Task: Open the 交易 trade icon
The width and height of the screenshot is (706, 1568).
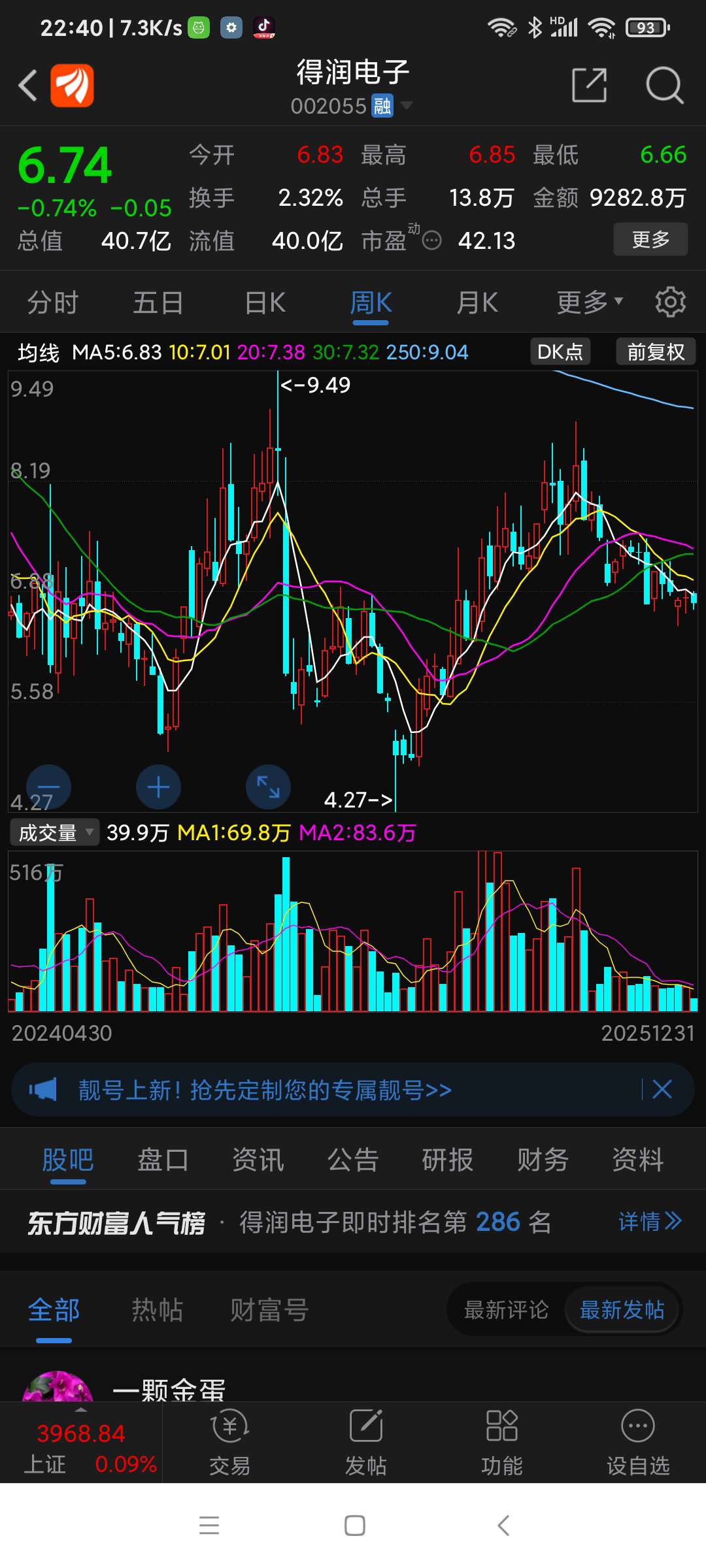Action: (x=229, y=1443)
